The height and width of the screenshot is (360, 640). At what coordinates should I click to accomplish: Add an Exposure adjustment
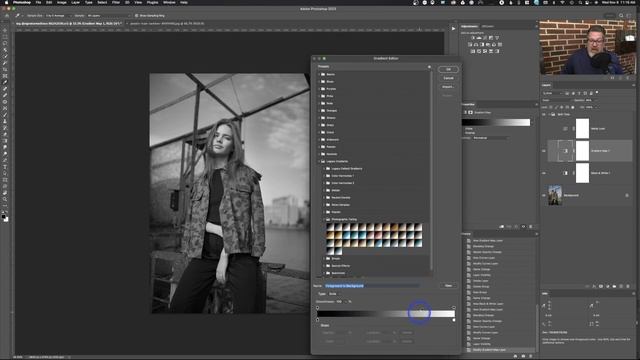click(491, 38)
